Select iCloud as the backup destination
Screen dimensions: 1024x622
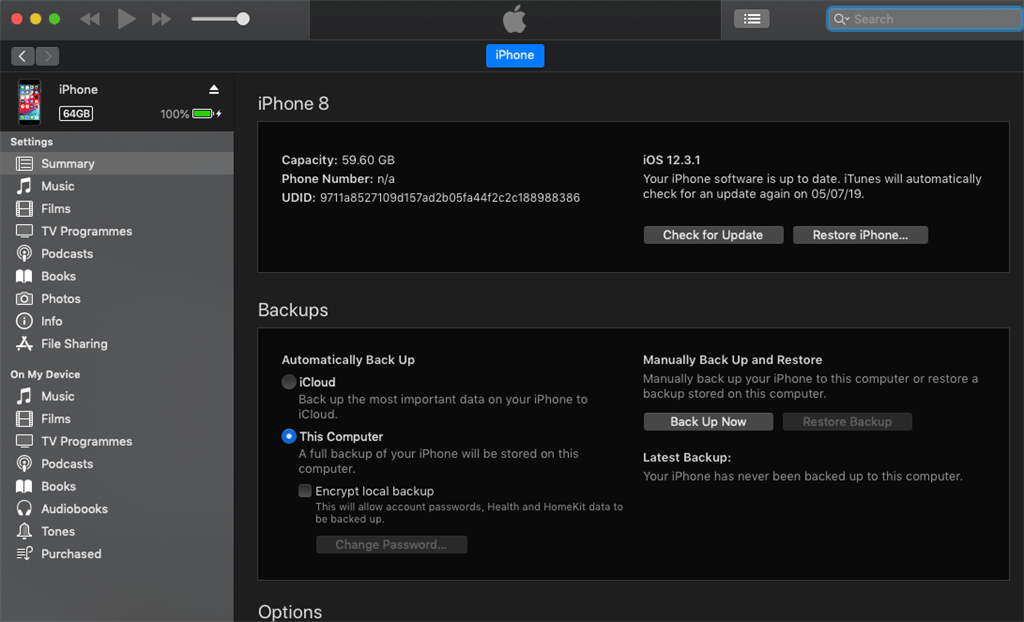tap(289, 382)
